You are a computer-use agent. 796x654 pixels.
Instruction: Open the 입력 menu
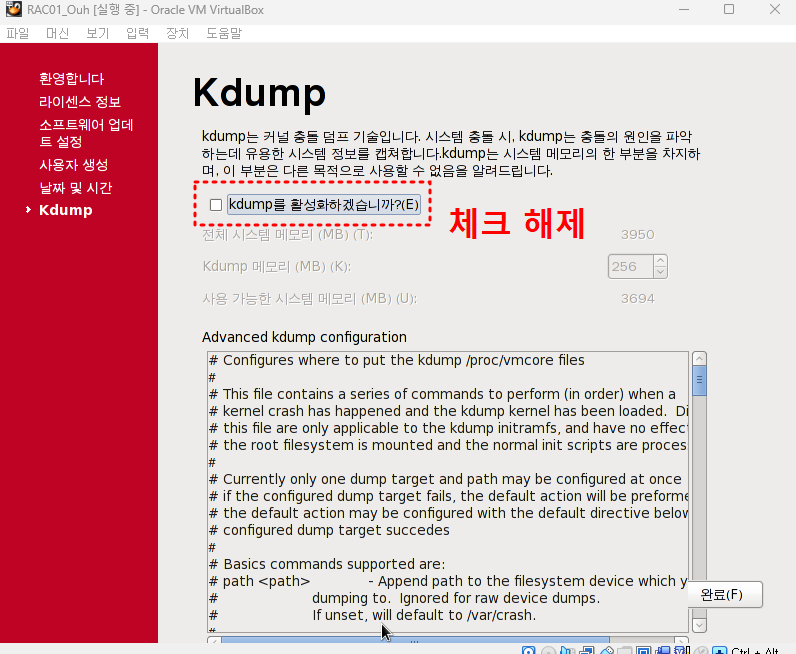[x=137, y=34]
